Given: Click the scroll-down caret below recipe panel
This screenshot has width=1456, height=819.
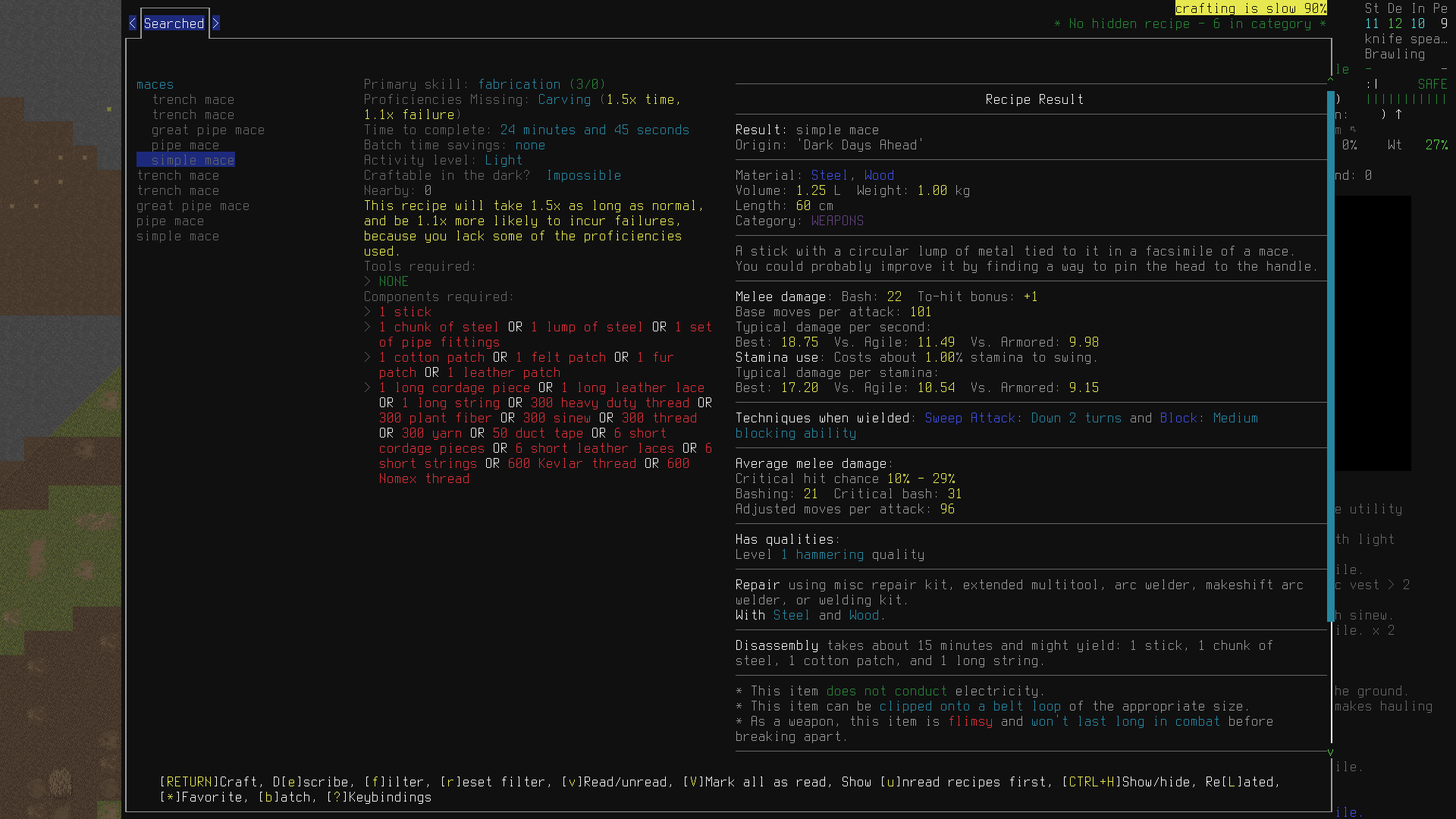Looking at the screenshot, I should point(1330,752).
